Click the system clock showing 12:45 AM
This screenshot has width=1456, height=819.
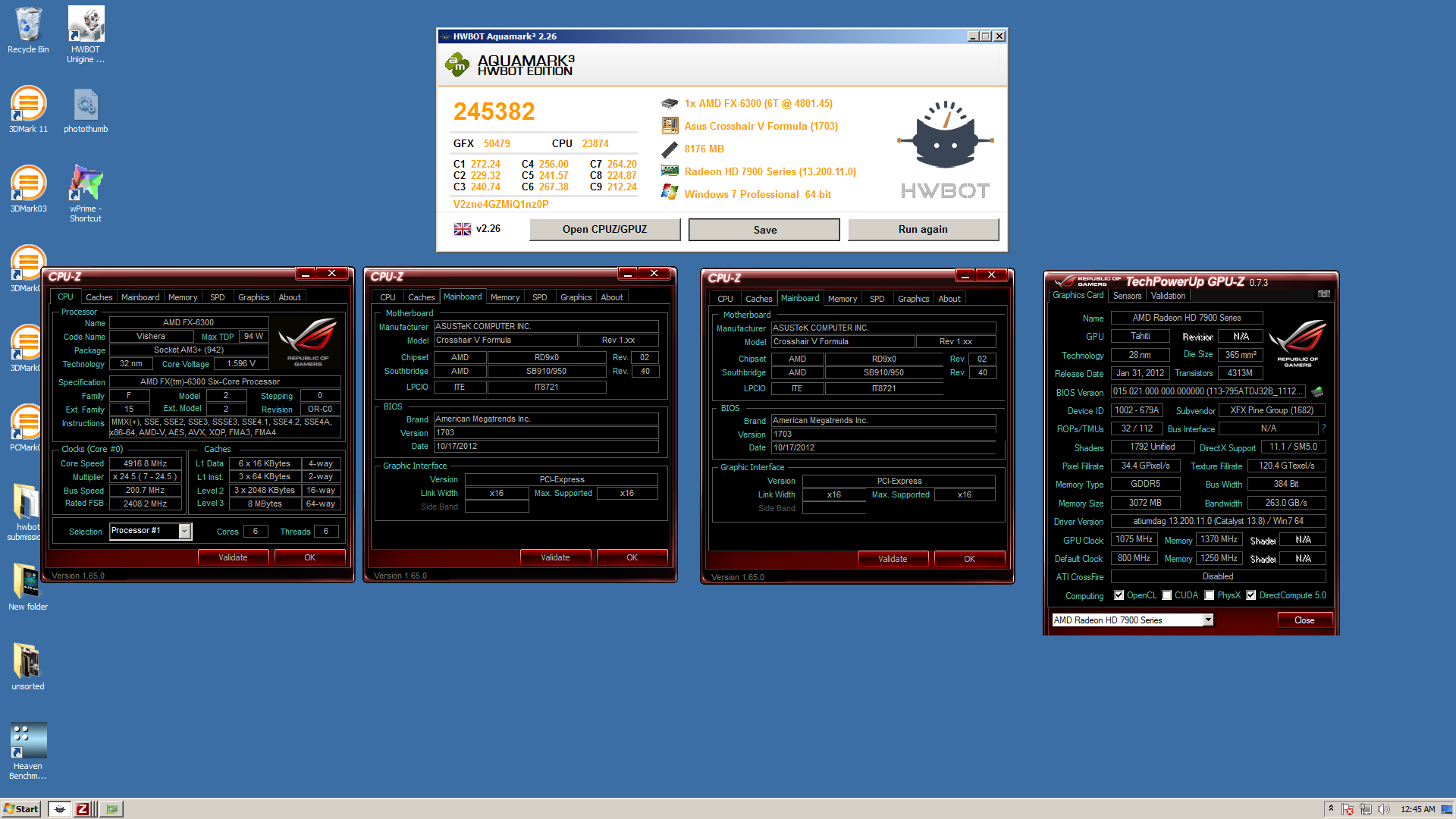(1417, 809)
